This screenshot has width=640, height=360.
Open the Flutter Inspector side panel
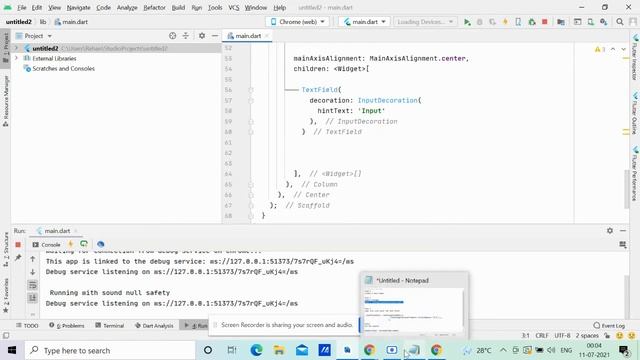coord(635,57)
